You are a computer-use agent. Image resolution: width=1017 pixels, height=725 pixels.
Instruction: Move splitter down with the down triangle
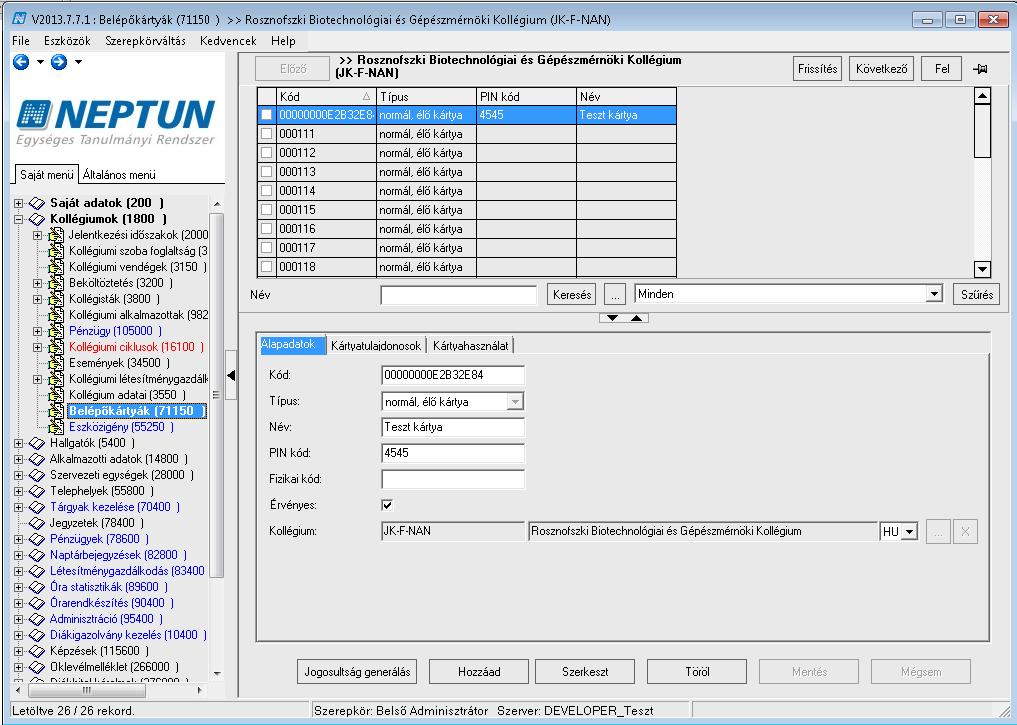pos(612,318)
